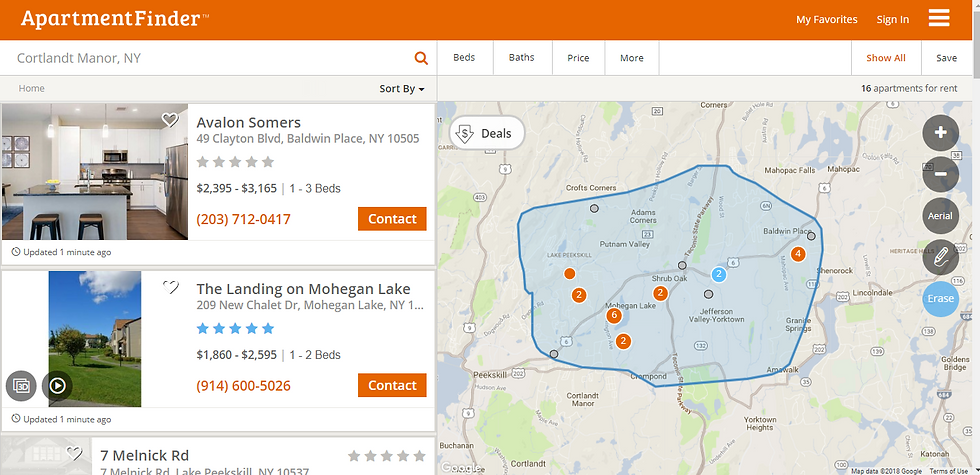
Task: Click the unnumbered orange map pin
Action: click(x=569, y=274)
